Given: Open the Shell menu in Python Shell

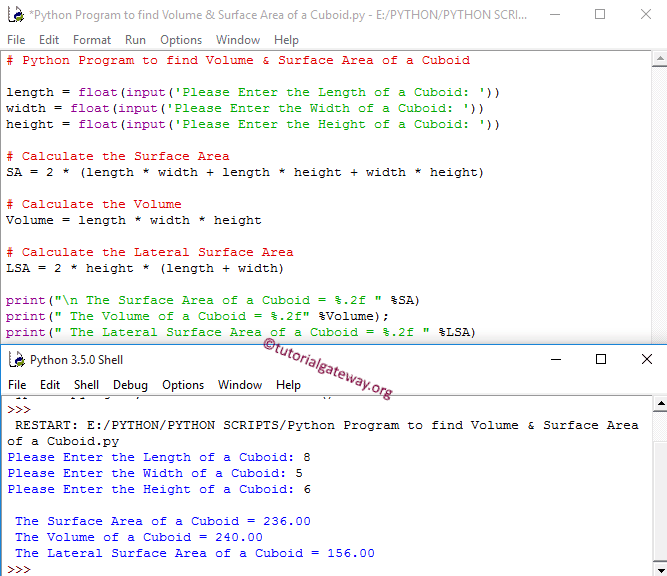Looking at the screenshot, I should click(86, 385).
